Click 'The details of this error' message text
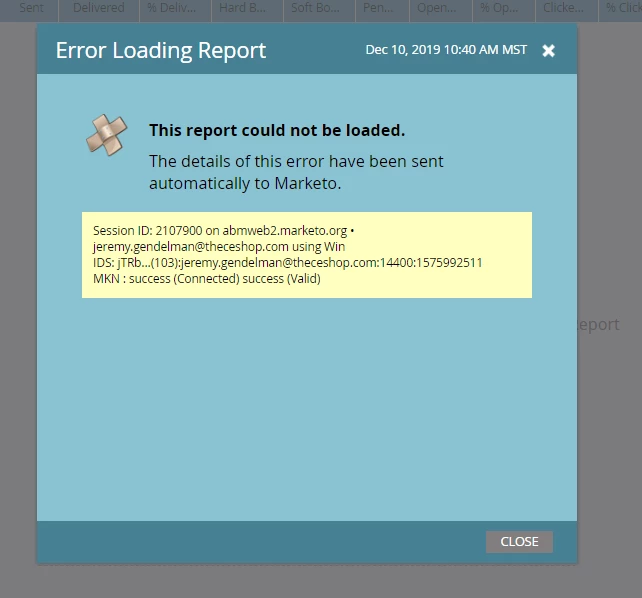The height and width of the screenshot is (598, 642). pyautogui.click(x=296, y=172)
